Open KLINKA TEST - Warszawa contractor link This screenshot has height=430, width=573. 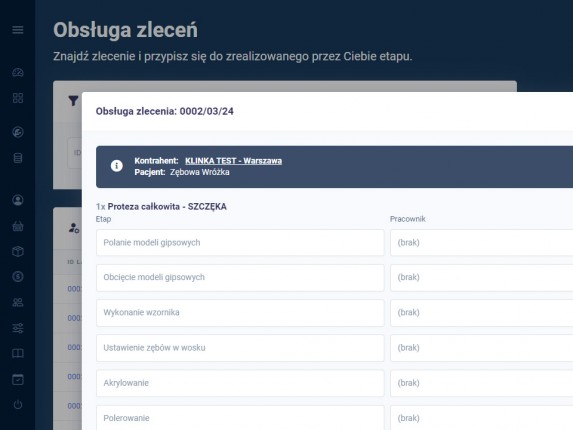233,161
